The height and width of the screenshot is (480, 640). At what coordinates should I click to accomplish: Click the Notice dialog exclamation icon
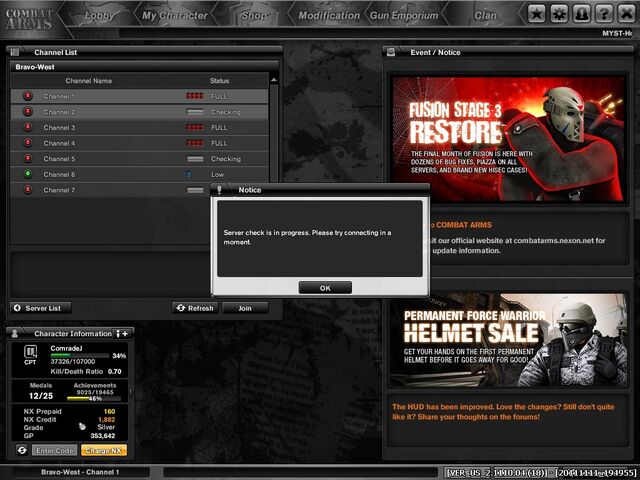tap(219, 190)
